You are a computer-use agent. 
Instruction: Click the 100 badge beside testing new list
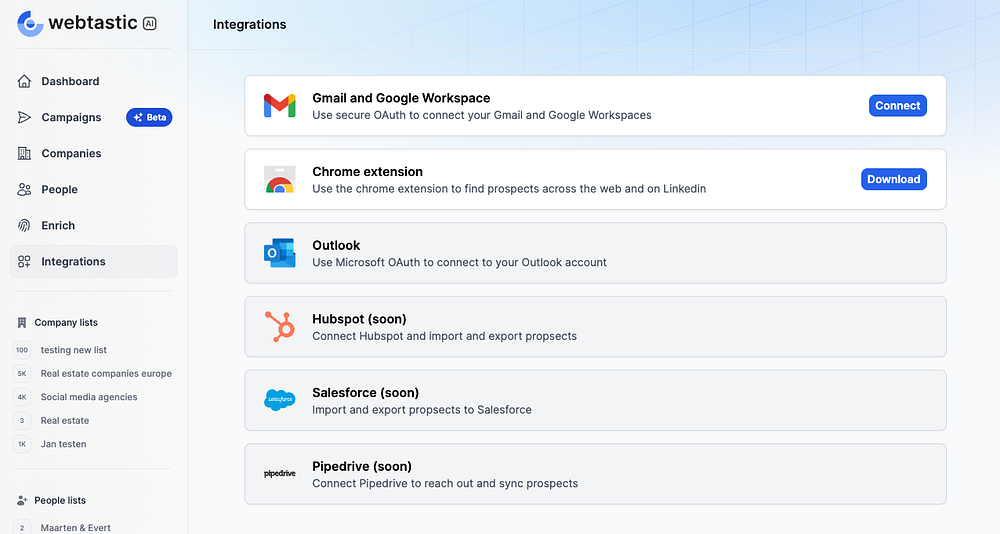(22, 350)
